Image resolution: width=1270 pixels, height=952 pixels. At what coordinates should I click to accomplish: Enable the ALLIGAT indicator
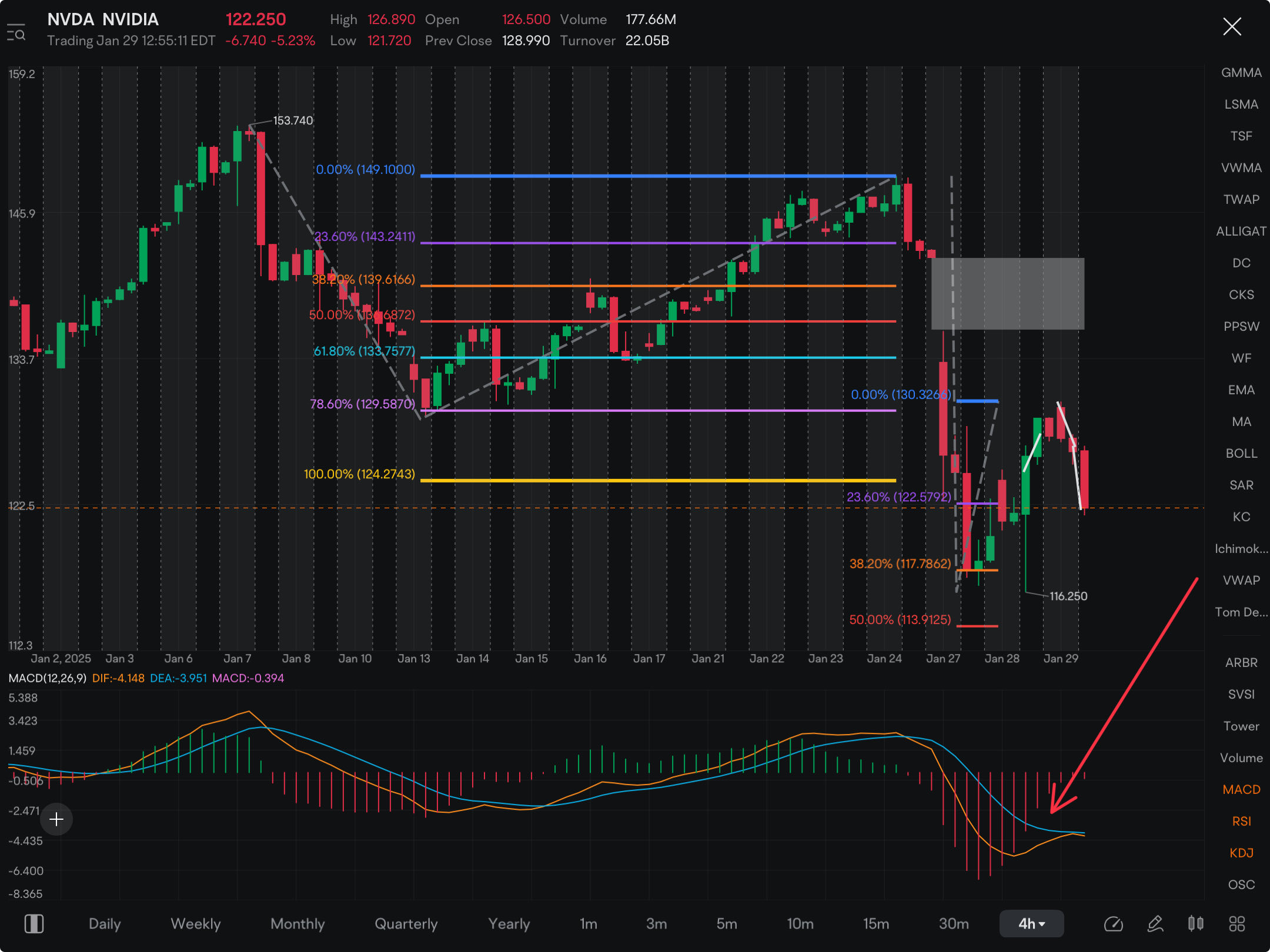[1241, 232]
